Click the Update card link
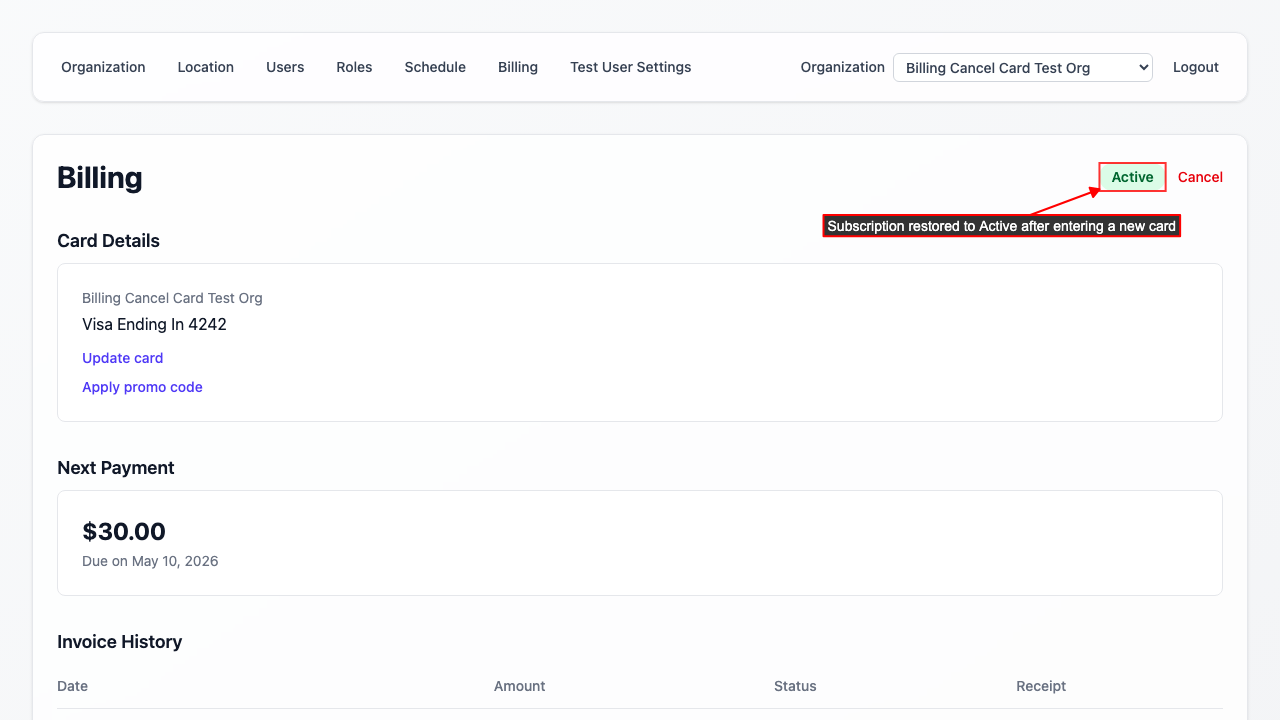This screenshot has width=1280, height=720. 122,358
